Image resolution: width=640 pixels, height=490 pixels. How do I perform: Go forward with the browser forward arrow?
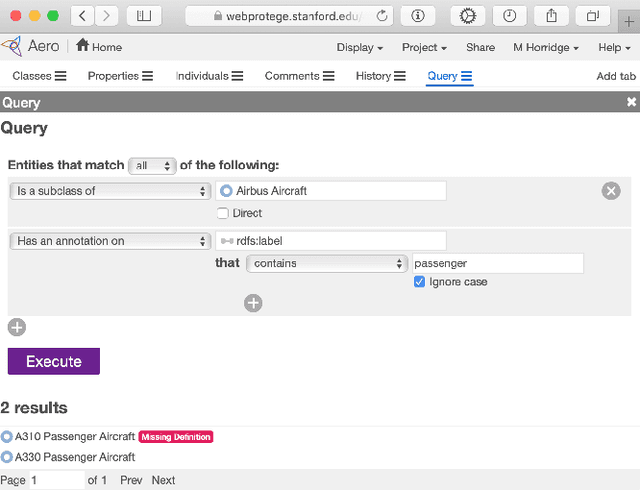tap(107, 16)
